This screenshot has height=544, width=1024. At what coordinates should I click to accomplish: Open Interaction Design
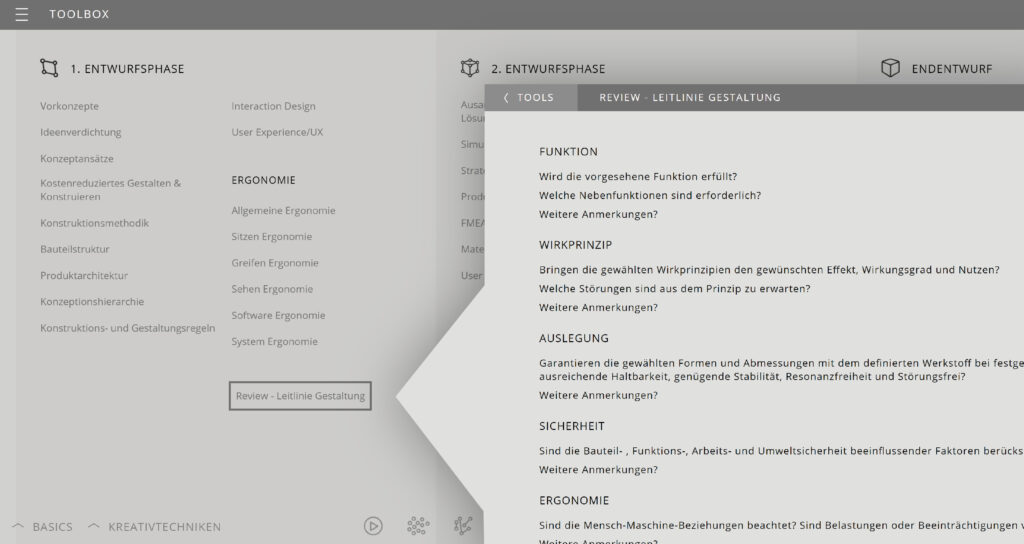(273, 106)
